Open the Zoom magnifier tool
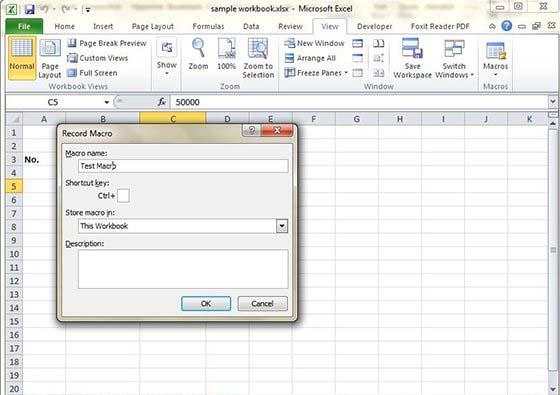560x395 pixels. (x=198, y=54)
